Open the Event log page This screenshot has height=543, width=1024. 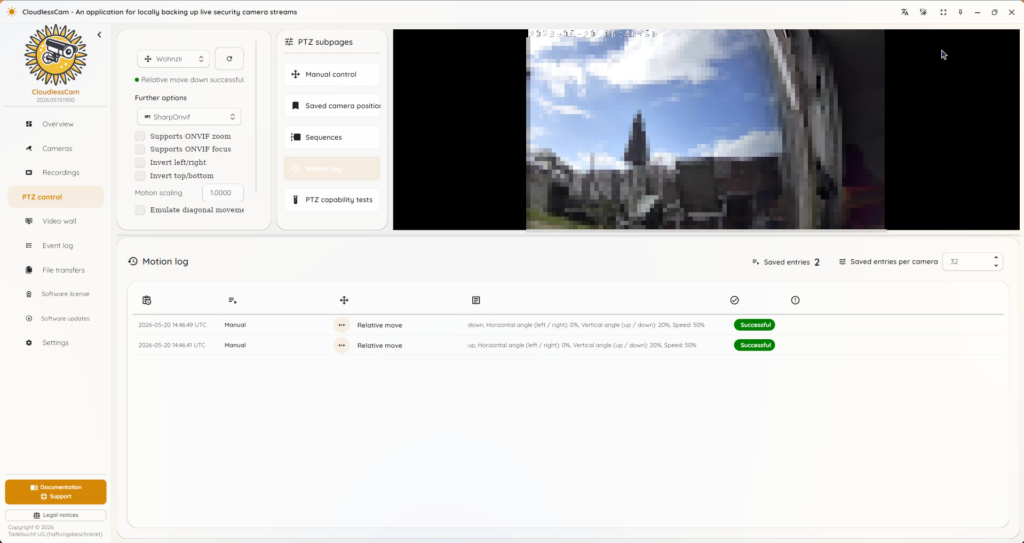[56, 246]
